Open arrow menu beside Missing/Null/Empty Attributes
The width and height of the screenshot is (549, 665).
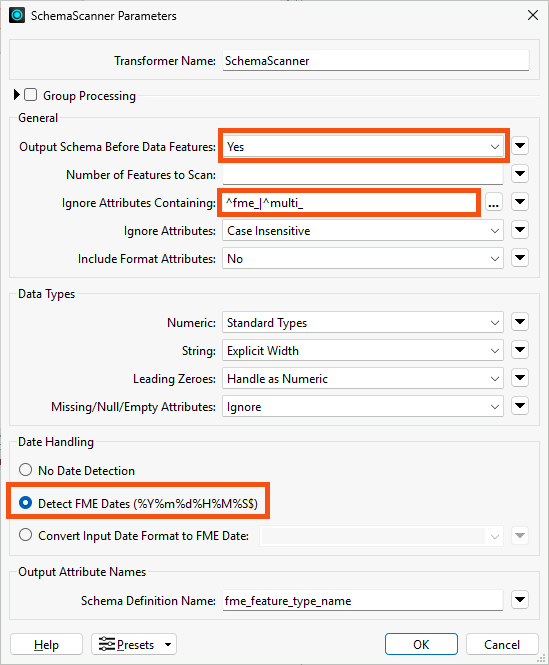pyautogui.click(x=520, y=406)
